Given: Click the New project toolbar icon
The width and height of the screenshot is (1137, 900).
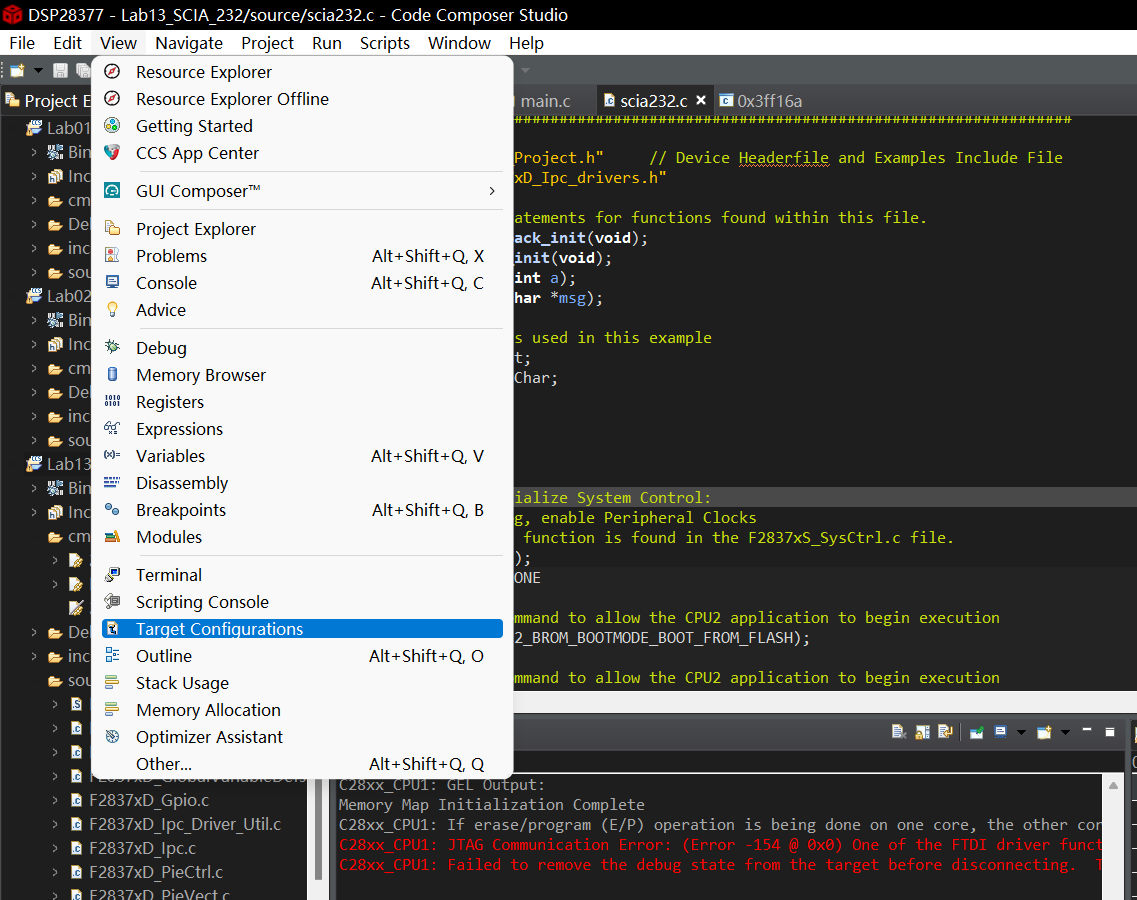Looking at the screenshot, I should (x=18, y=70).
